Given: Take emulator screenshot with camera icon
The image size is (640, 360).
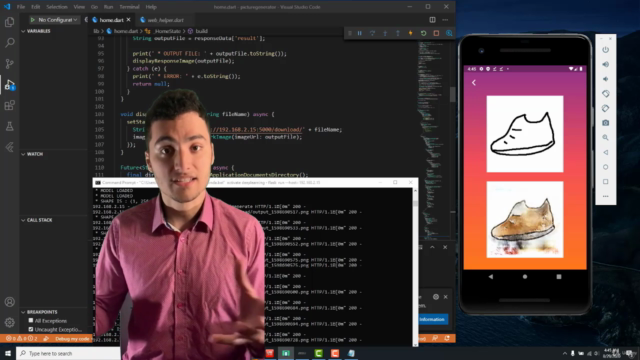Looking at the screenshot, I should click(606, 123).
